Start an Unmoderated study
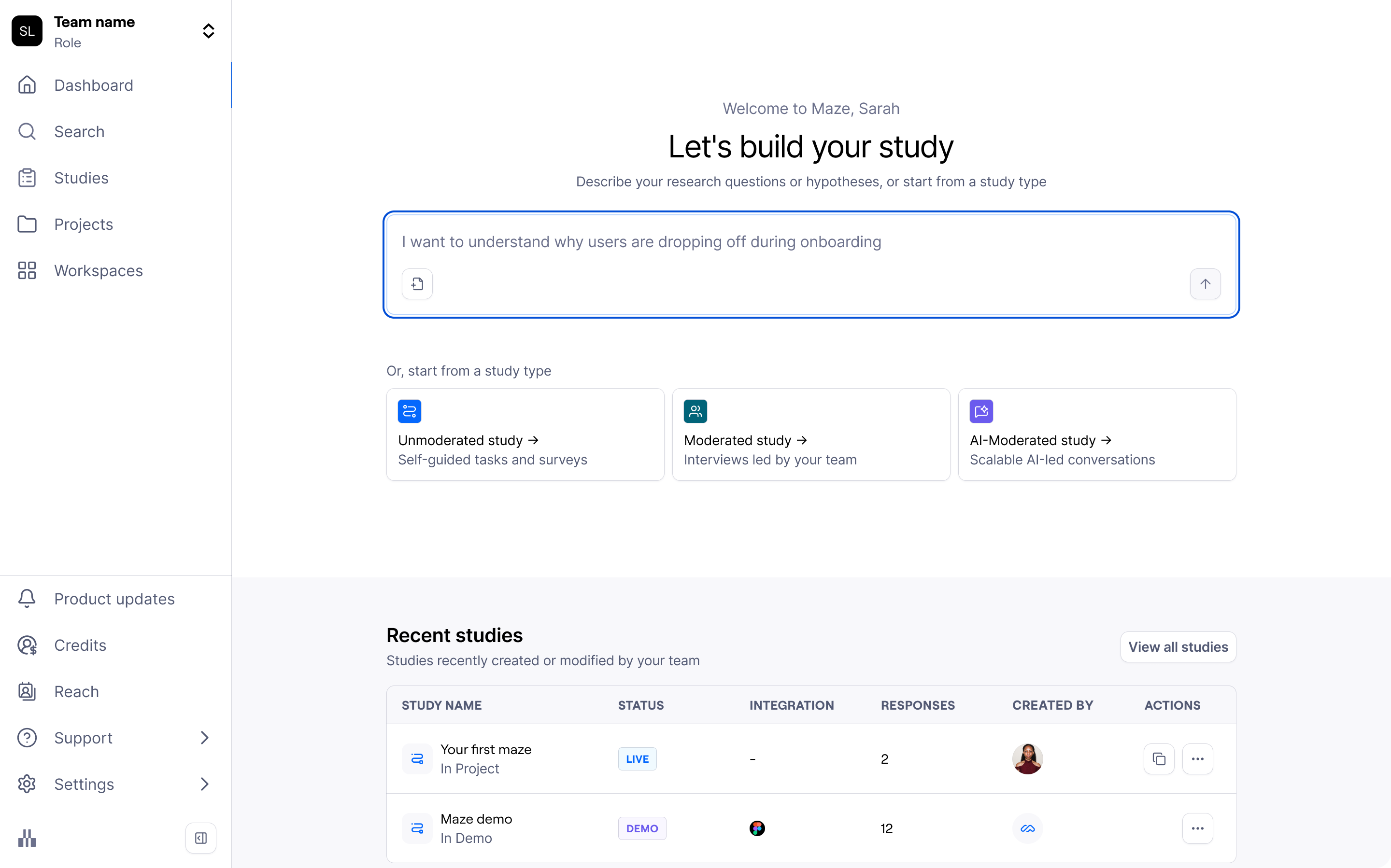 pos(525,434)
